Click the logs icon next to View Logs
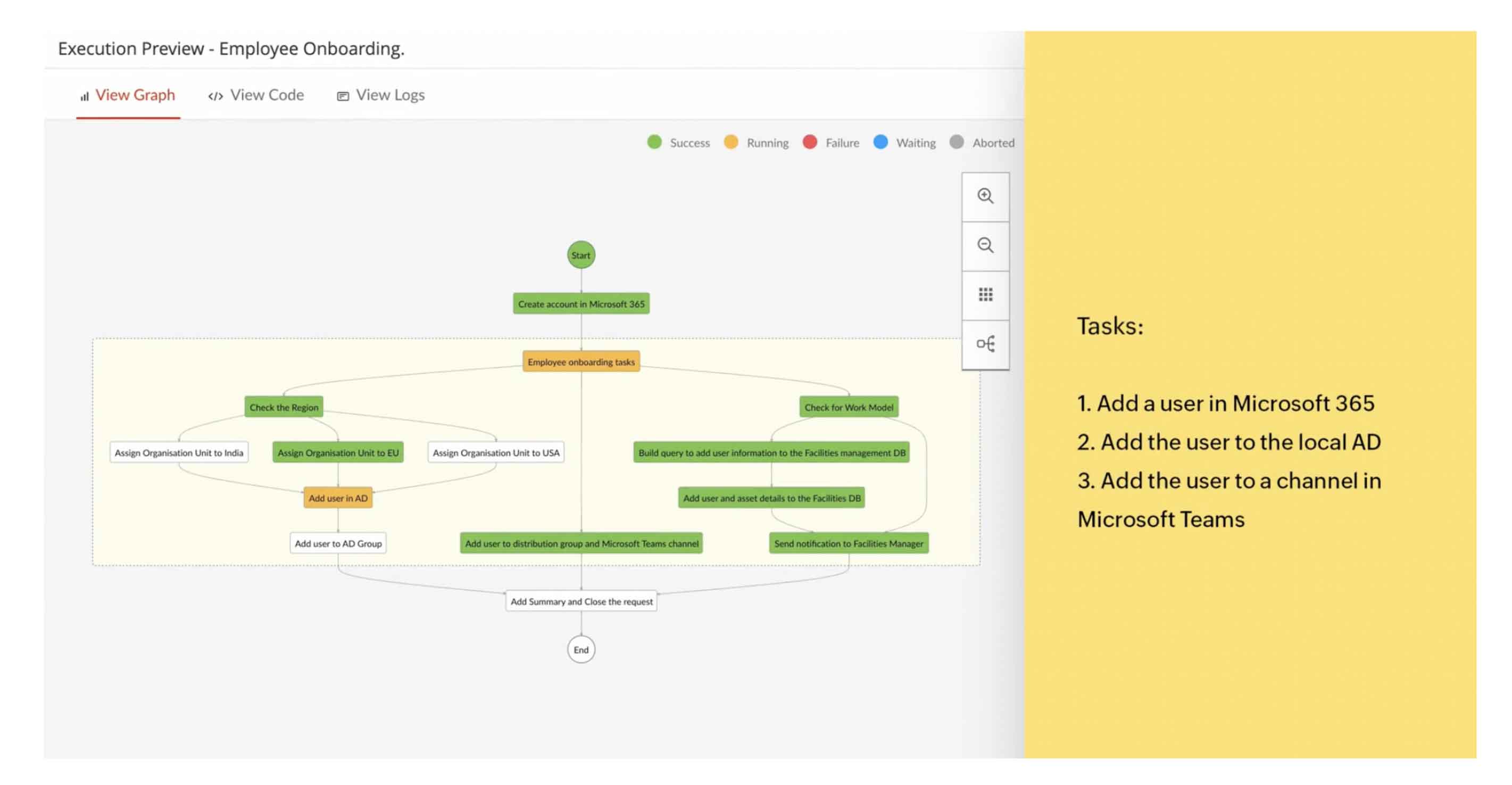This screenshot has width=1512, height=785. click(342, 95)
